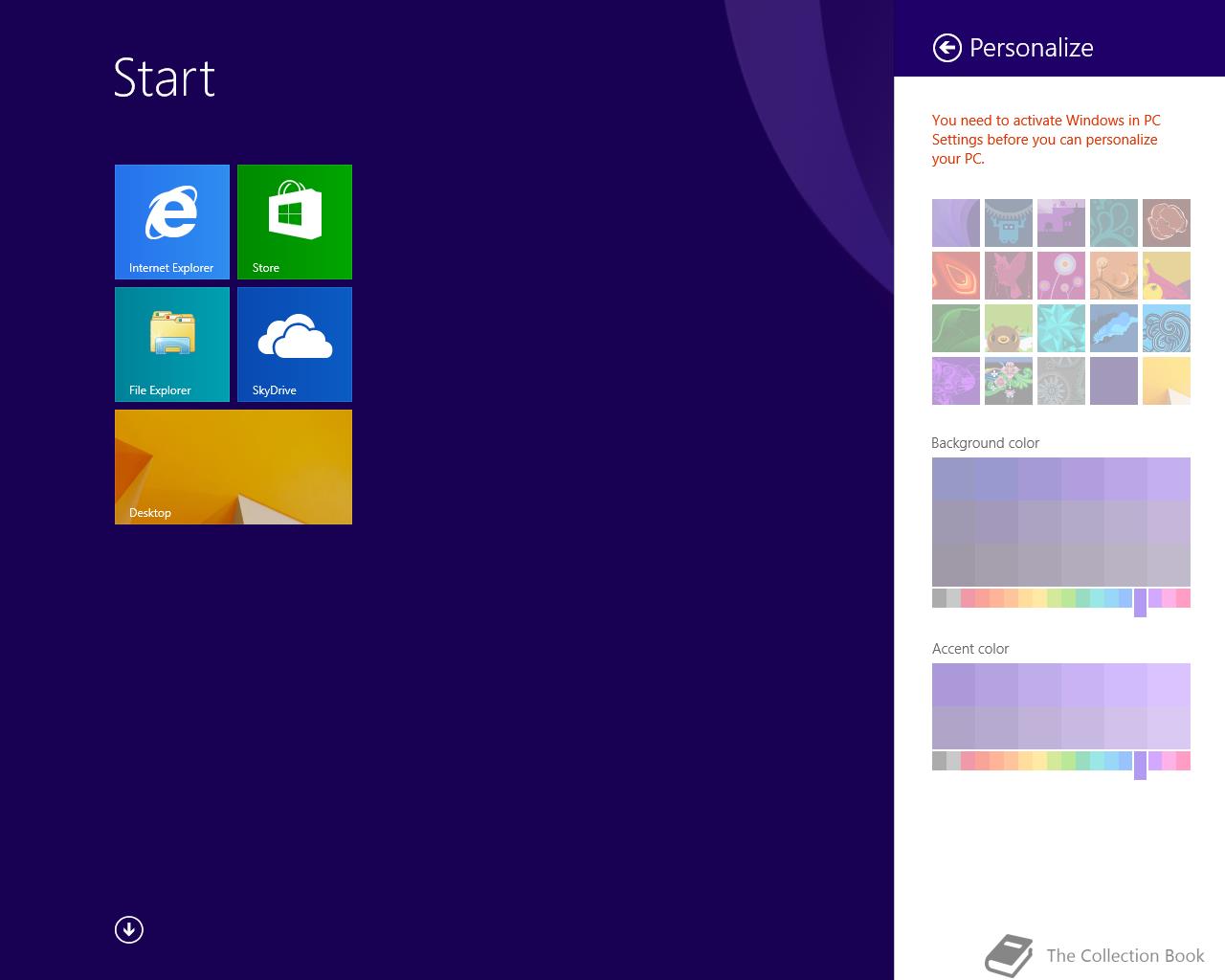Pick bottom-left shade in Background color grid
Viewport: 1225px width, 980px height.
point(953,565)
